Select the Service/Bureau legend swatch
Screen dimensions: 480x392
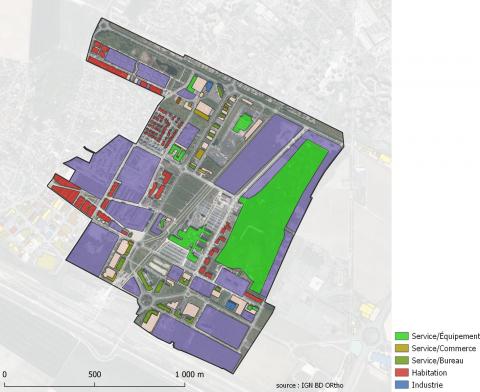402,360
